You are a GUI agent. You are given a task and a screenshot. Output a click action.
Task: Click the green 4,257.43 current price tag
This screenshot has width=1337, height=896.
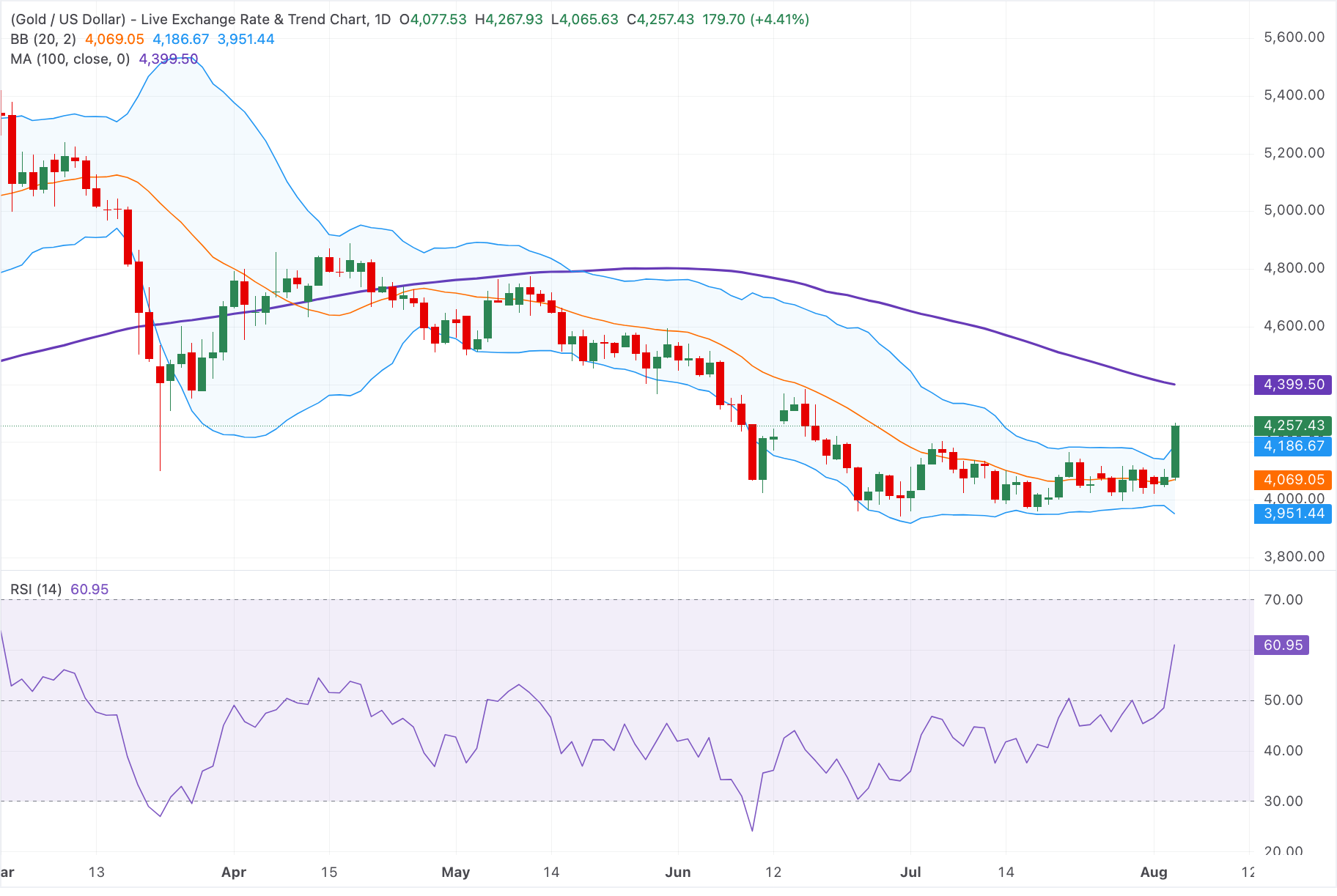click(x=1293, y=426)
